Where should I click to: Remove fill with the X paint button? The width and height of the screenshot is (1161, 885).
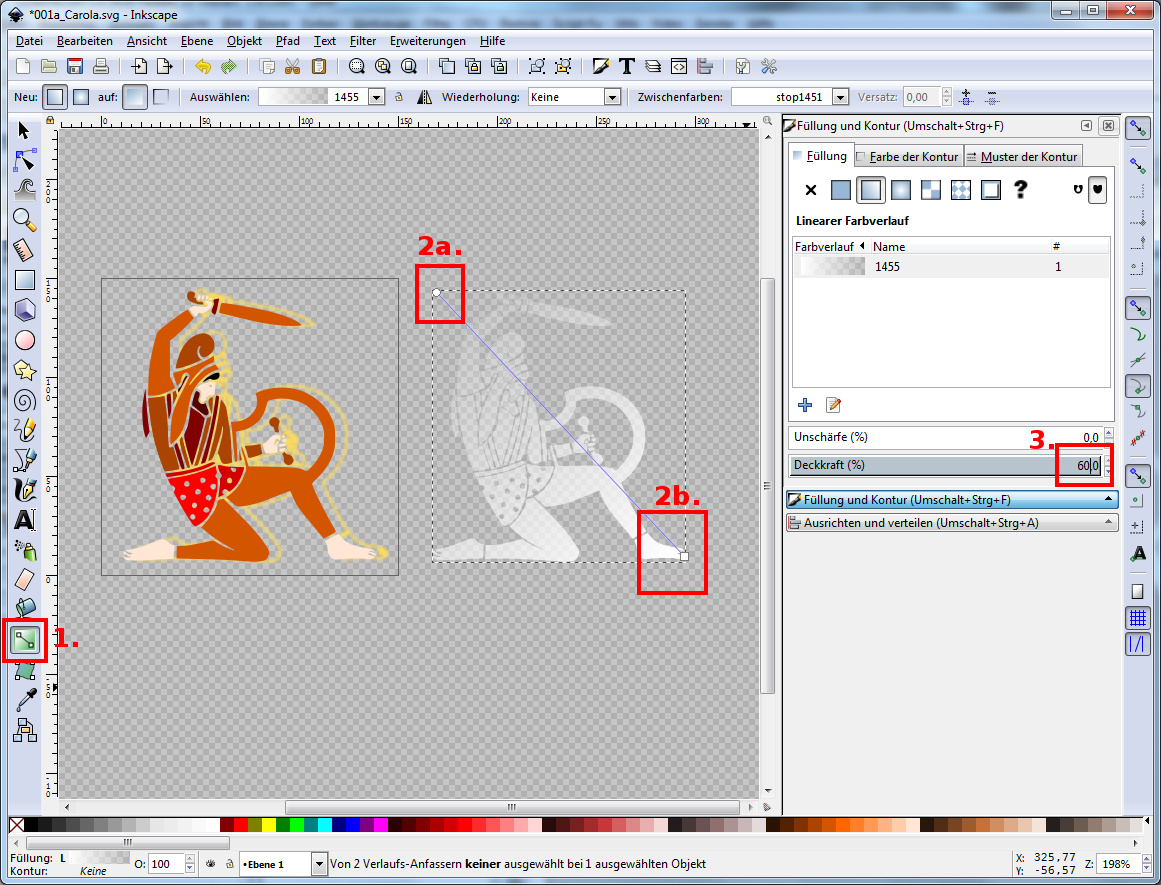(x=811, y=190)
